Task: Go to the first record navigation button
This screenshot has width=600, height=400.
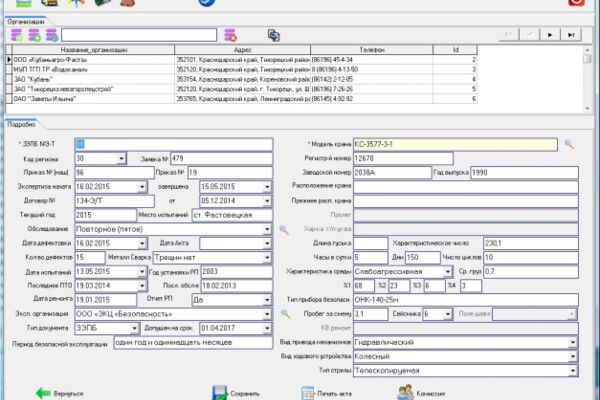Action: 509,35
